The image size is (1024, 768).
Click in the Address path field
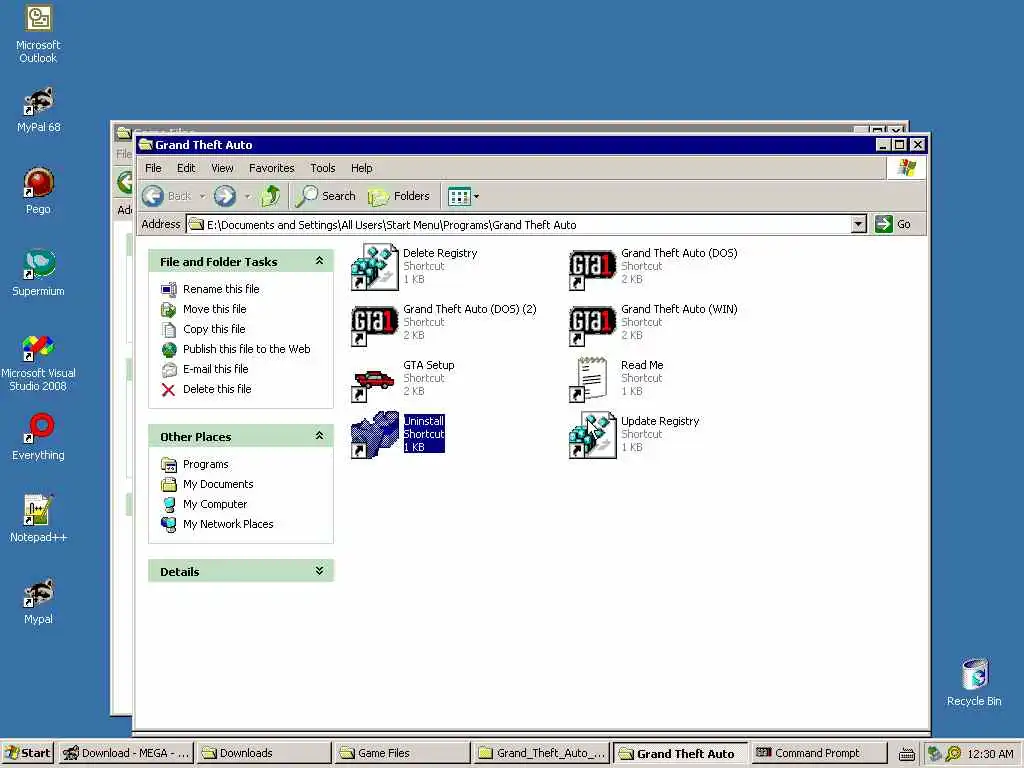[519, 225]
